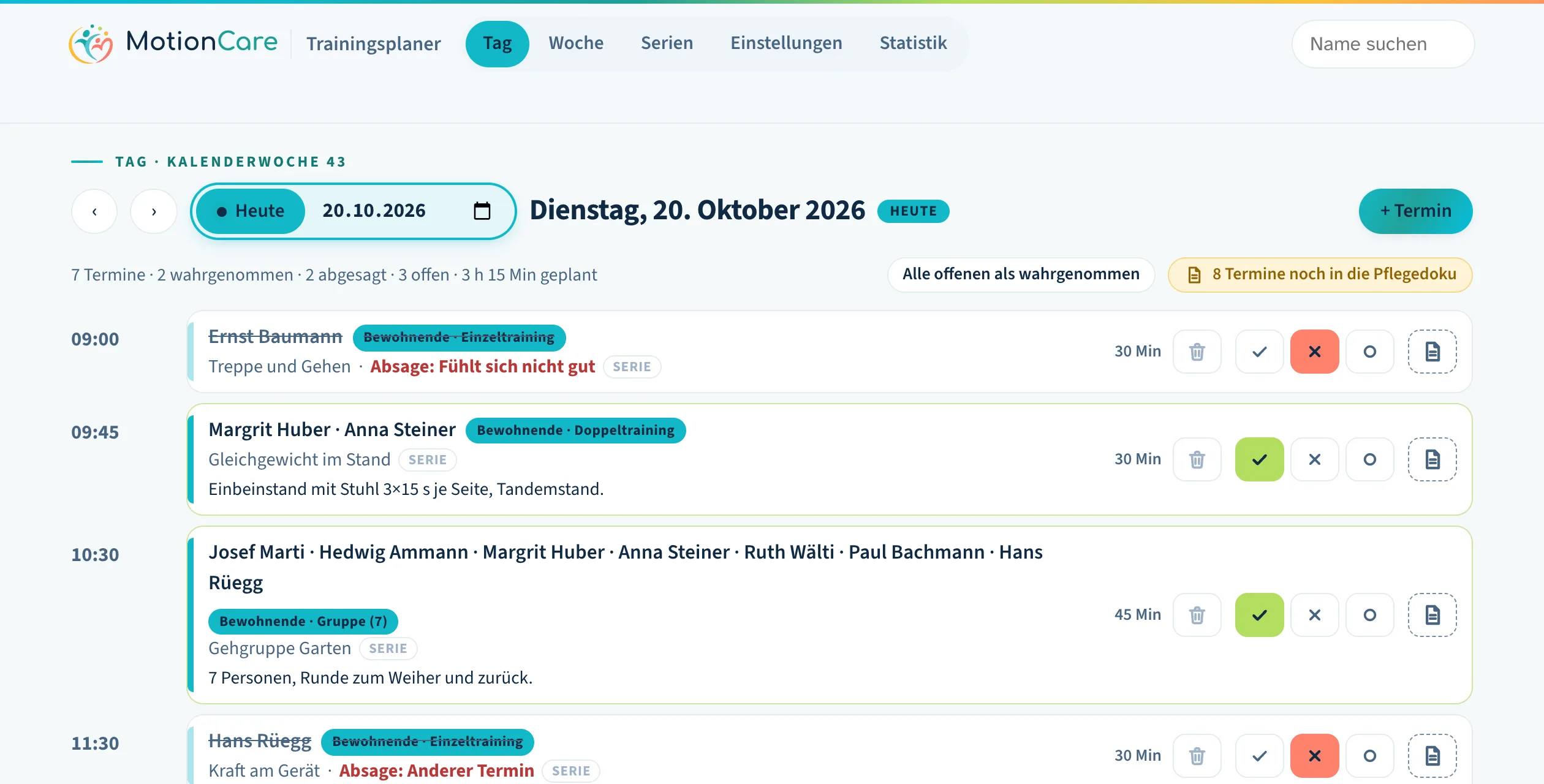Screen dimensions: 1544x784
Task: Switch to the Woche tab
Action: 576,43
